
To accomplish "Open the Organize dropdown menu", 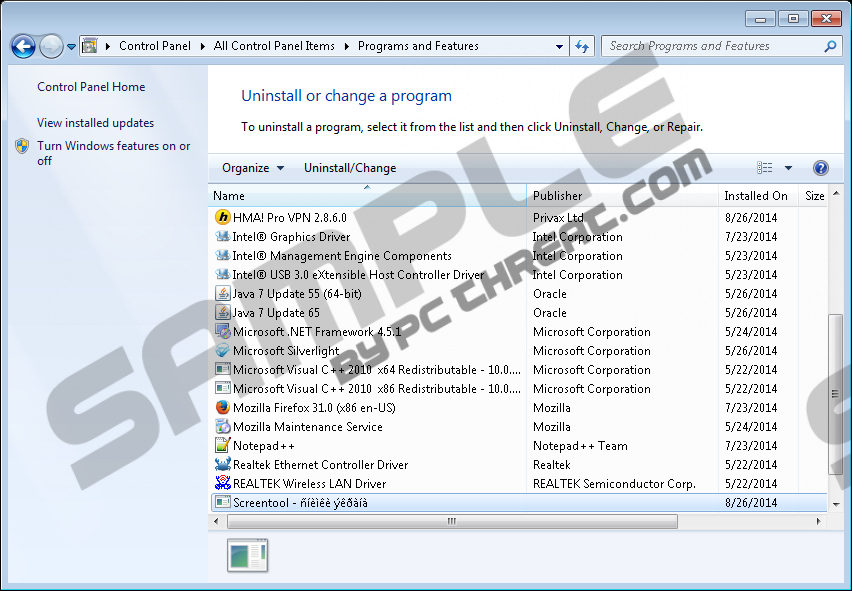I will coord(252,168).
